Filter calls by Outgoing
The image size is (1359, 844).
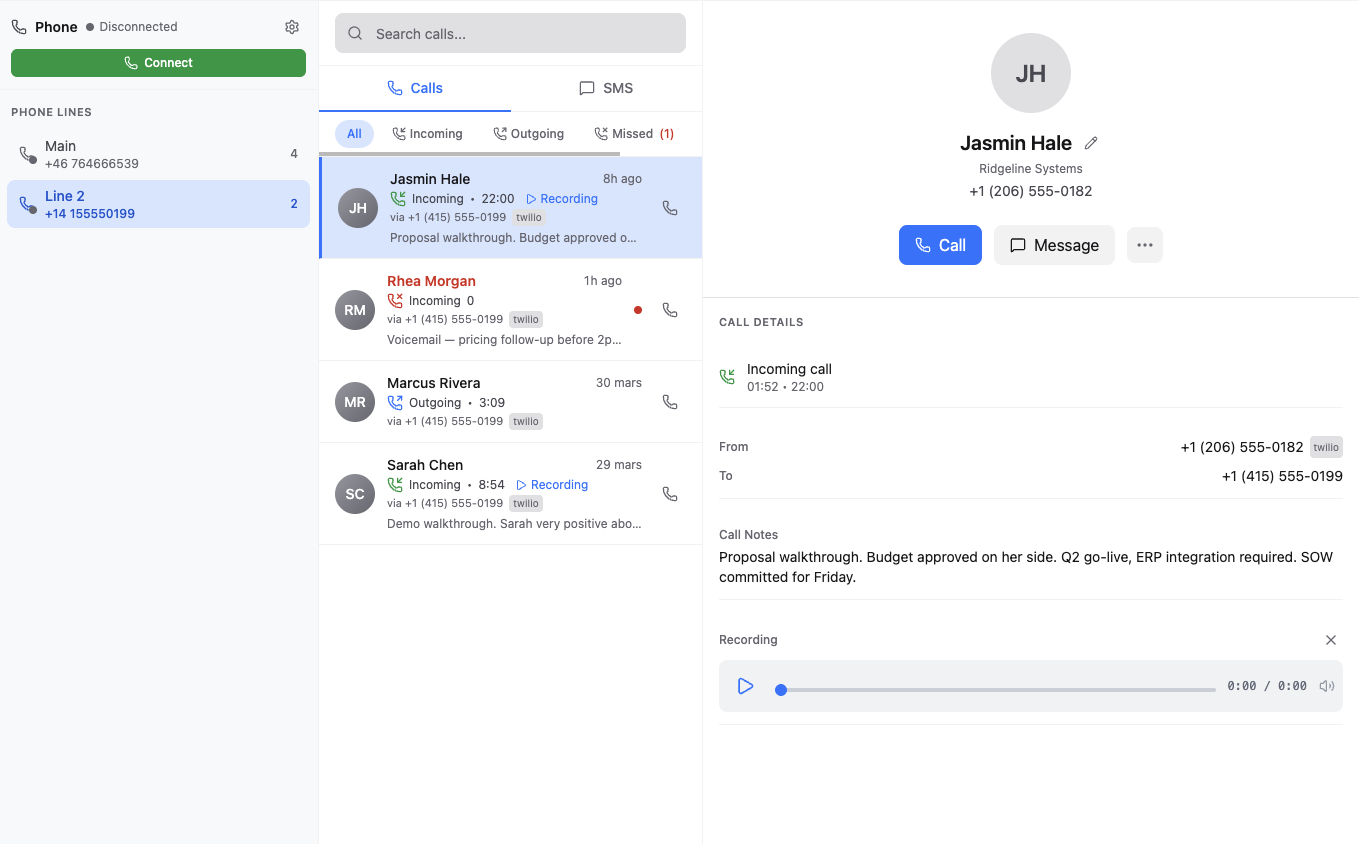coord(528,134)
